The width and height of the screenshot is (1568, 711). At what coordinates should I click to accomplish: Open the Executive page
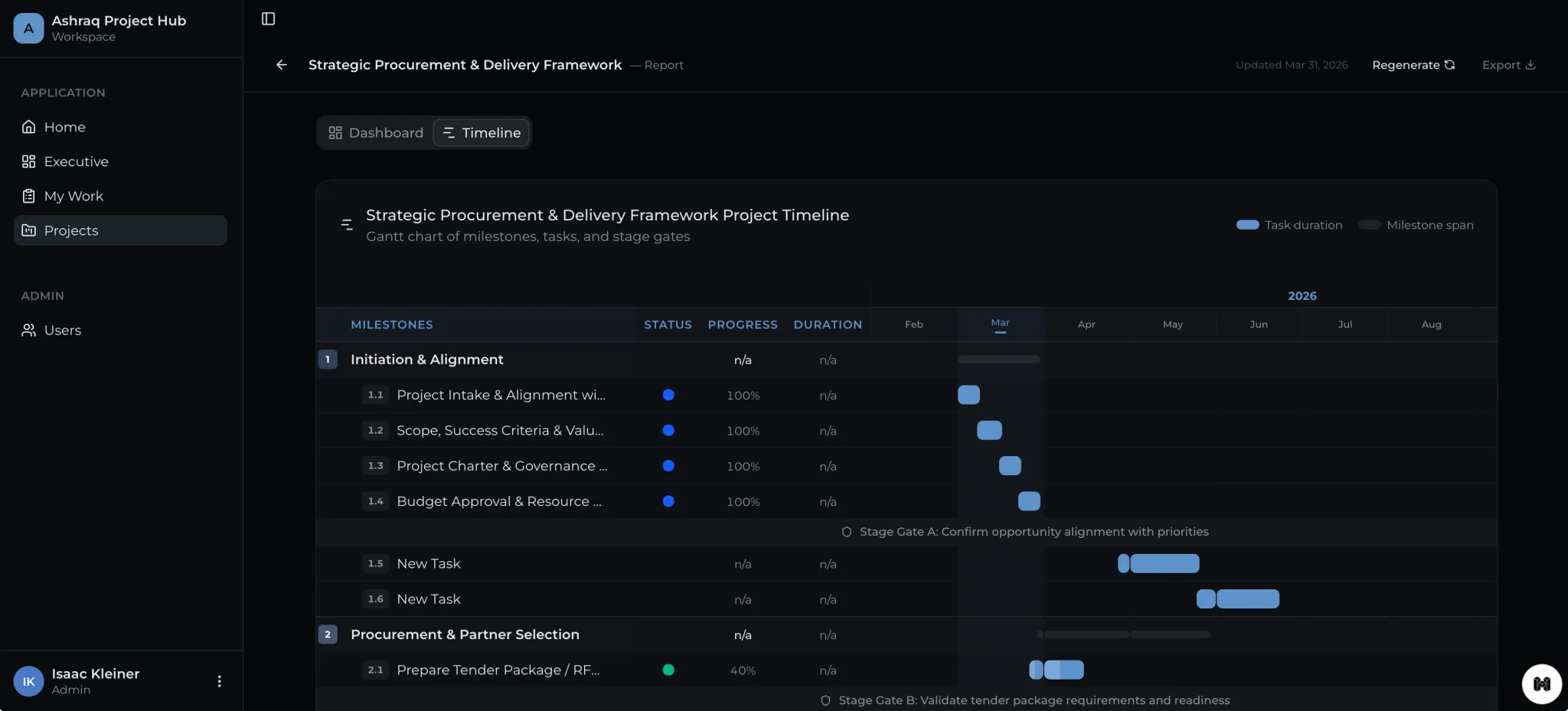coord(120,161)
